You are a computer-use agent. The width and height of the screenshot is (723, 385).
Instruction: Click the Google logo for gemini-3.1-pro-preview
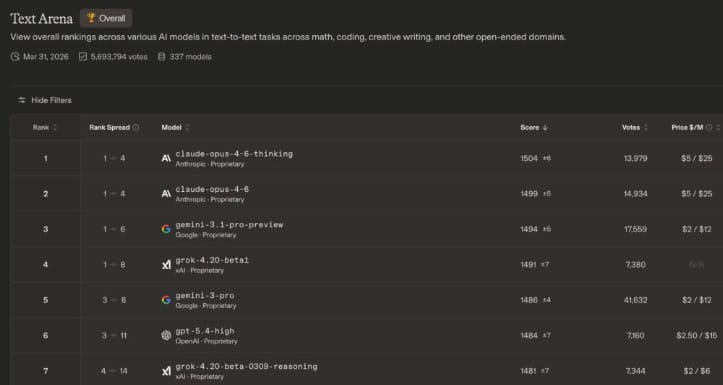166,229
